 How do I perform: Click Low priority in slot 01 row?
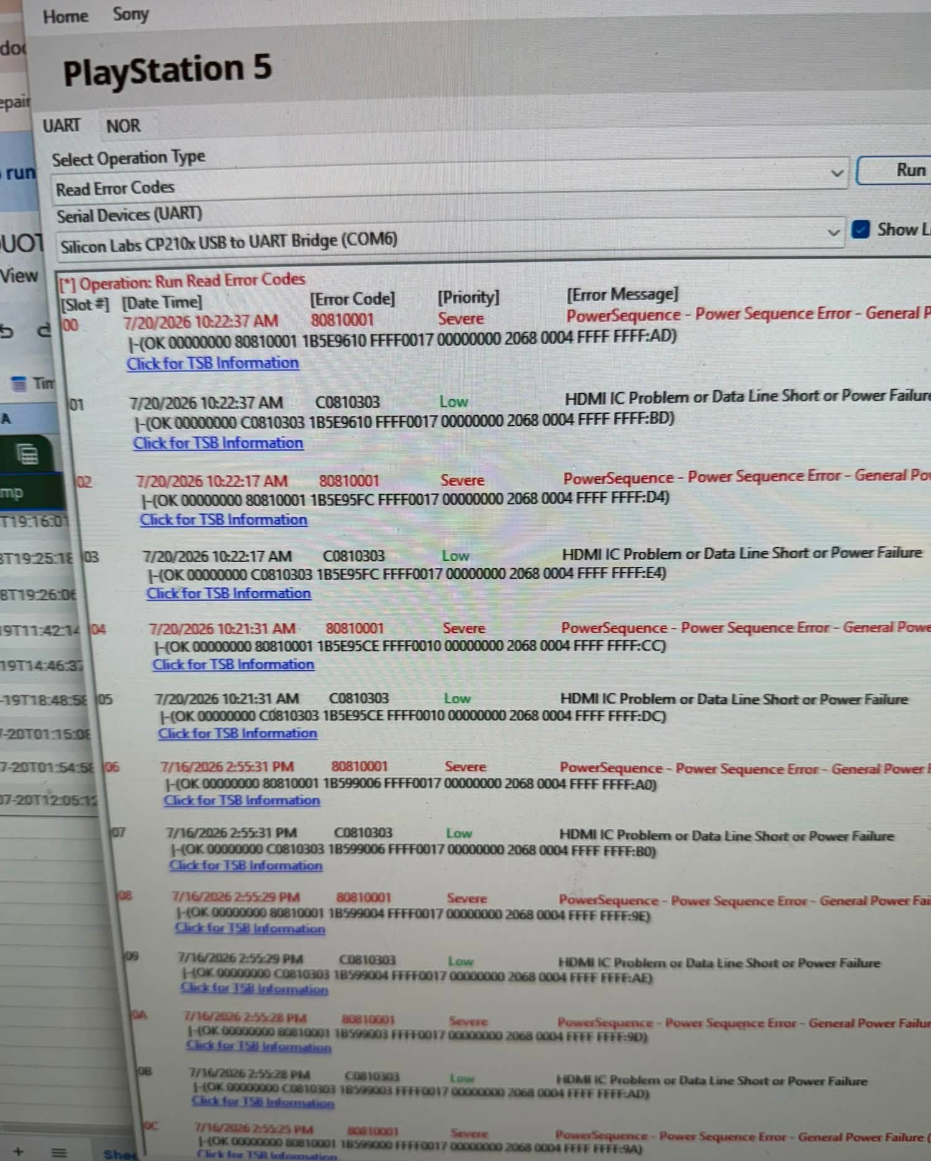click(453, 401)
